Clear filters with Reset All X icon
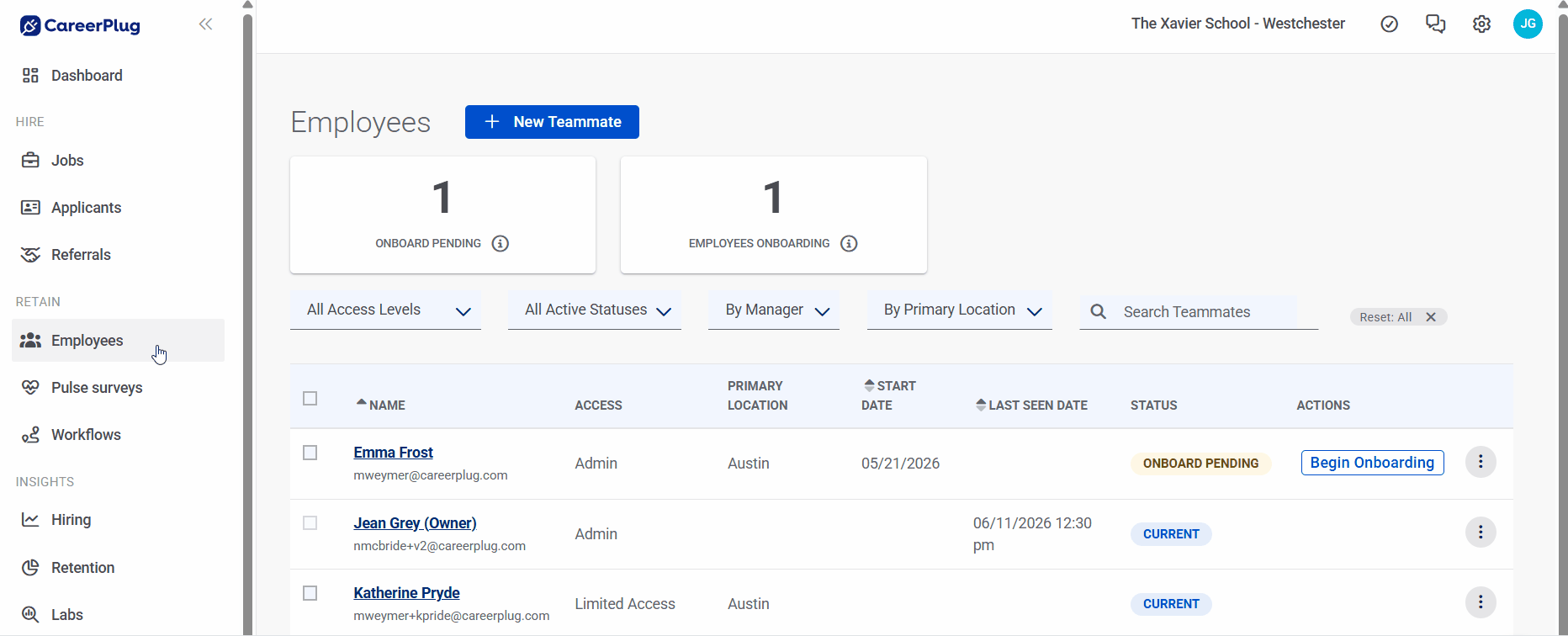Screen dimensions: 1568x636 click(1431, 317)
